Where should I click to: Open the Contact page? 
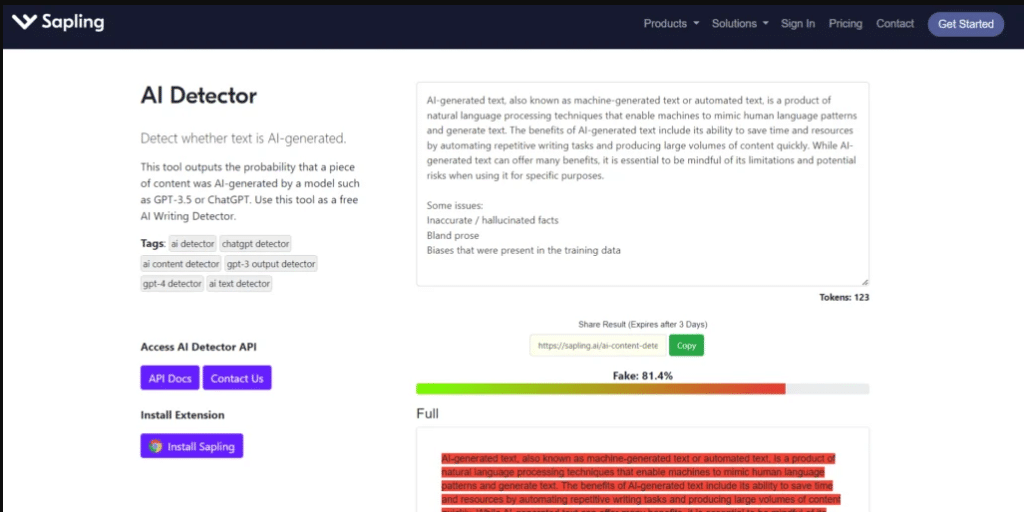coord(895,24)
